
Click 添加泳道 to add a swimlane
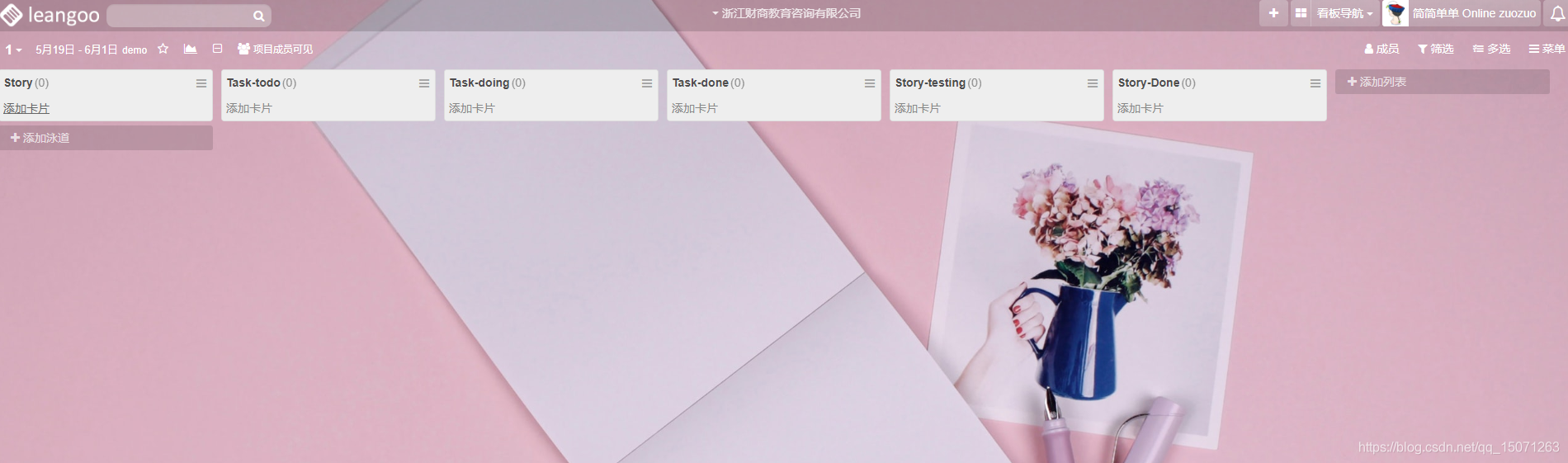point(106,138)
